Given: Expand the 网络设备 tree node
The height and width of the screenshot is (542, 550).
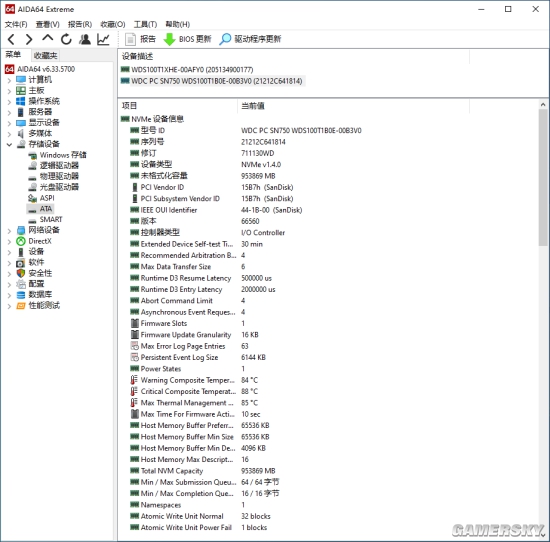Looking at the screenshot, I should coord(9,231).
